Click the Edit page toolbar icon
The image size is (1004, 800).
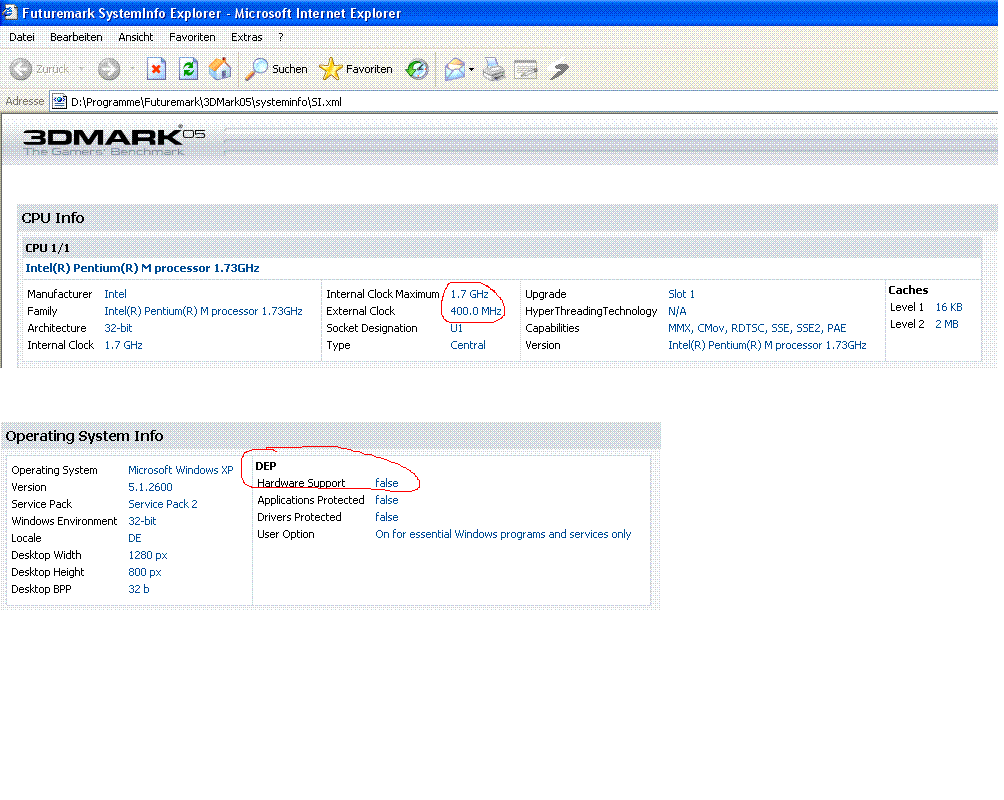(526, 69)
